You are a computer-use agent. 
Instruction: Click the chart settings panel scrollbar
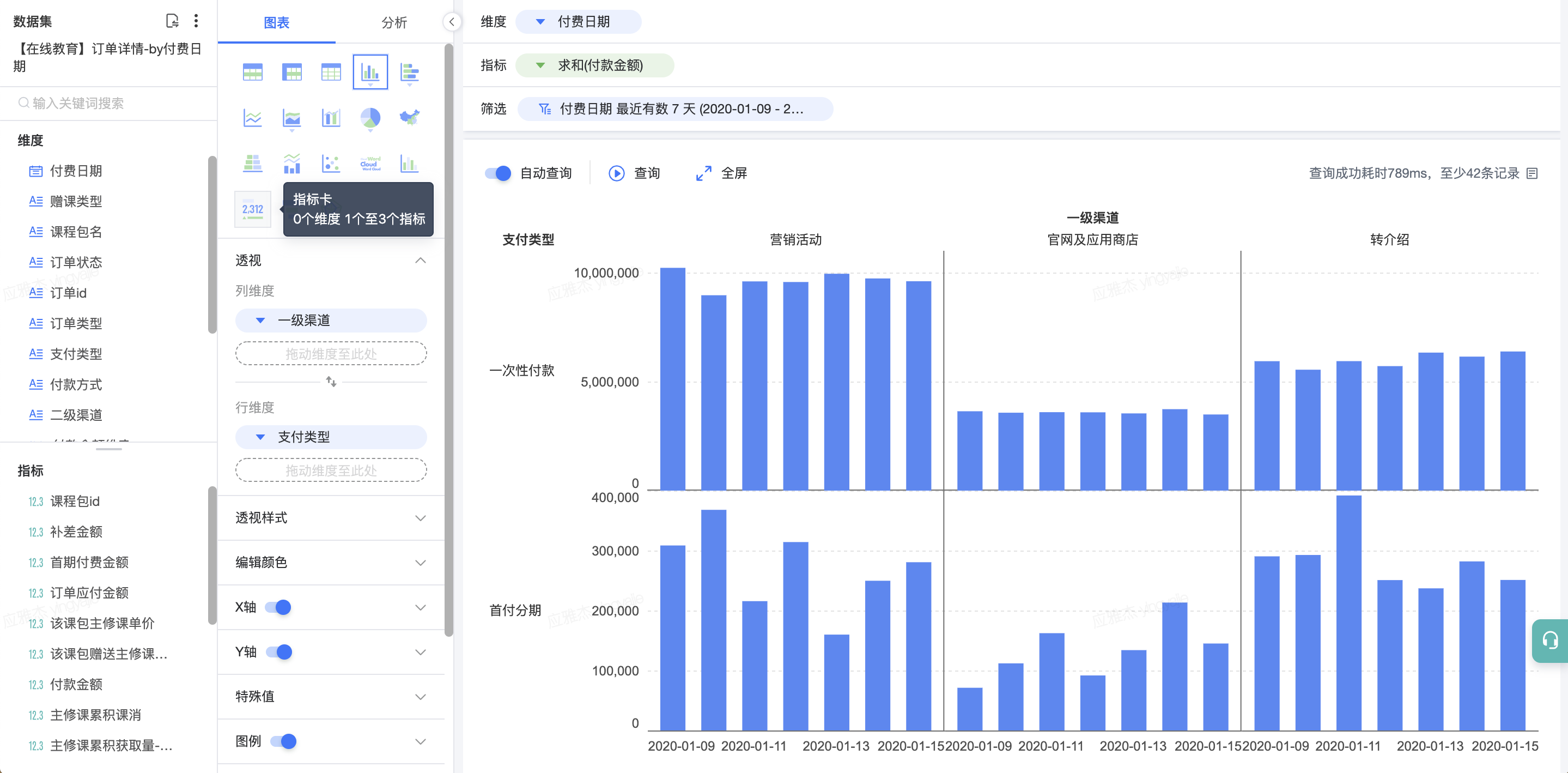pyautogui.click(x=448, y=341)
